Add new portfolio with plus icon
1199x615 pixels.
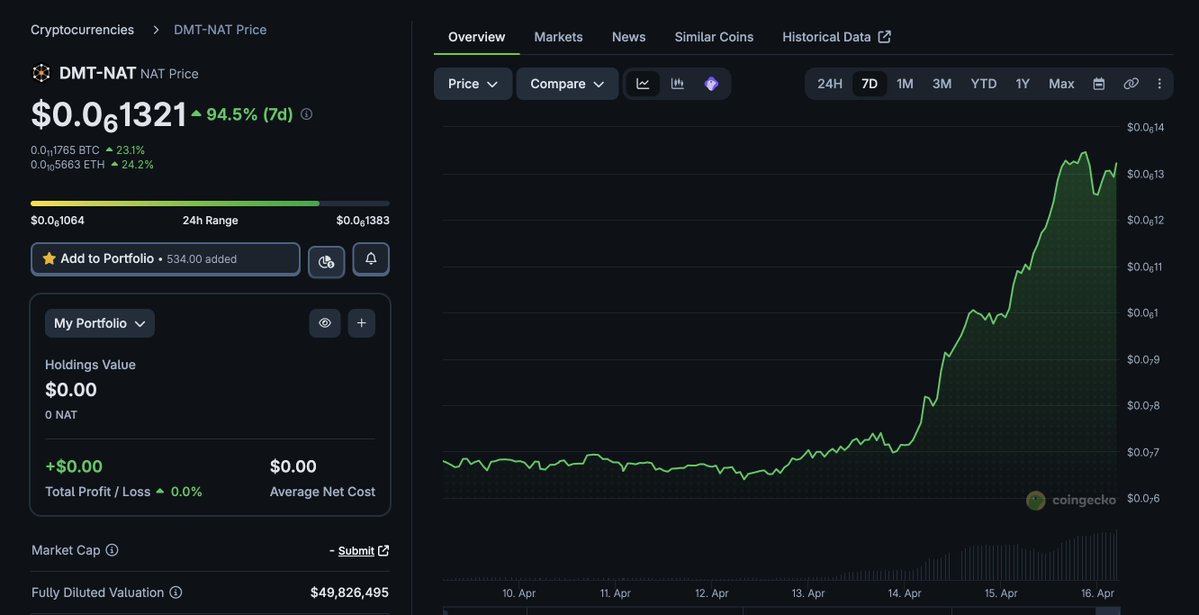(x=362, y=324)
